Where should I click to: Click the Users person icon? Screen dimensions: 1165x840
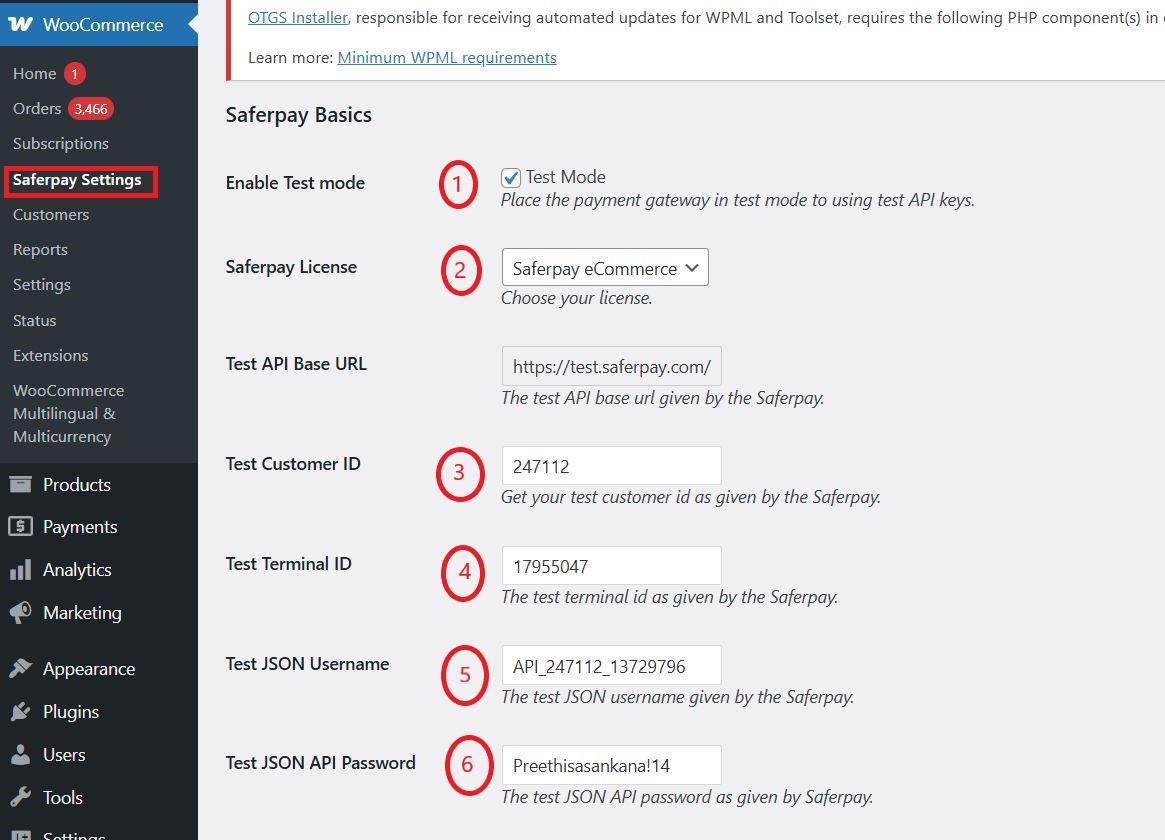[x=20, y=755]
